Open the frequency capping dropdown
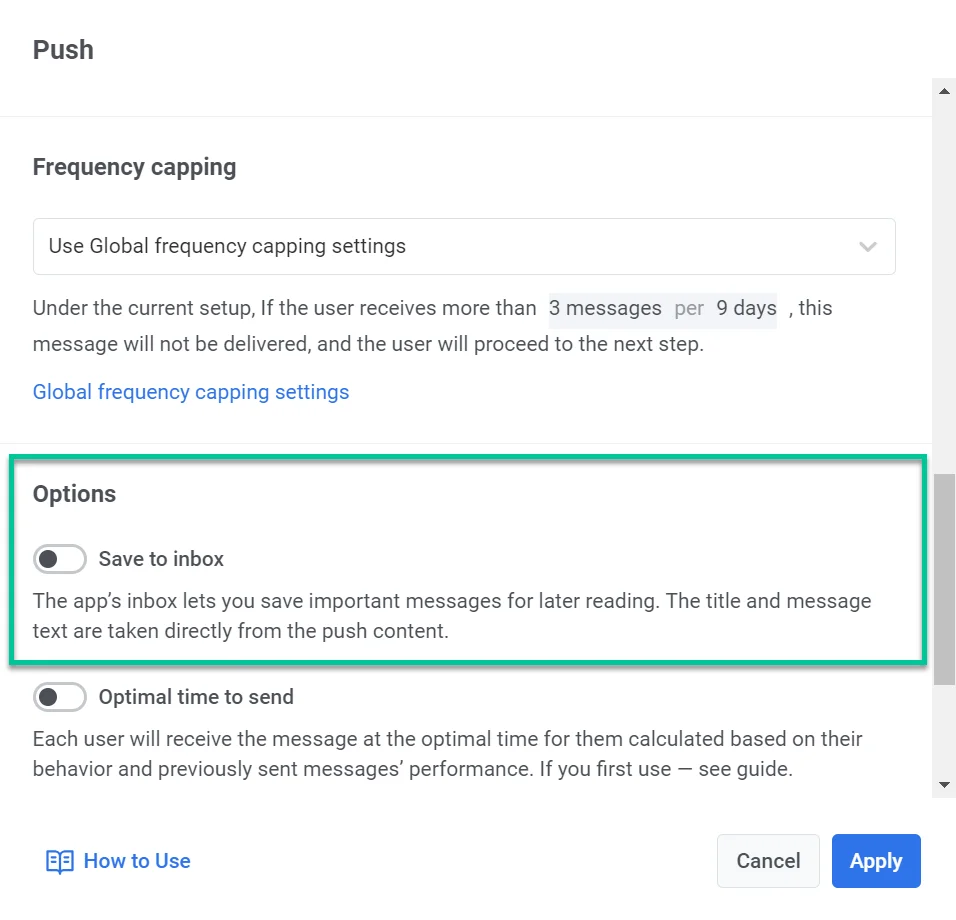 pyautogui.click(x=464, y=246)
